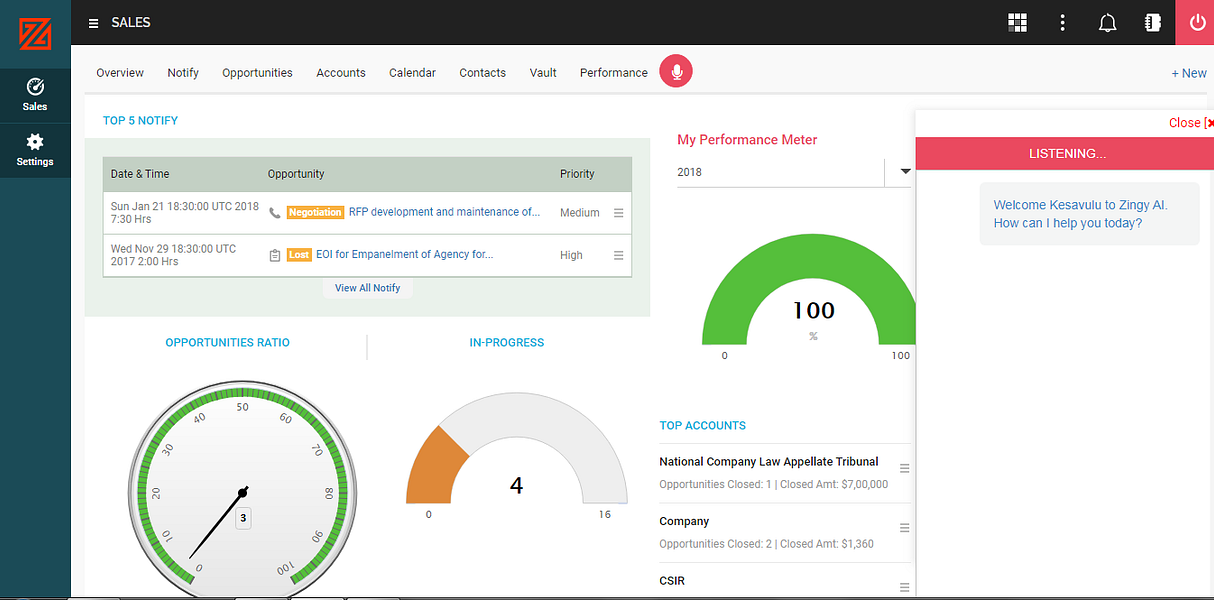Click phone icon in Negotiation row
1214x600 pixels.
[x=275, y=213]
